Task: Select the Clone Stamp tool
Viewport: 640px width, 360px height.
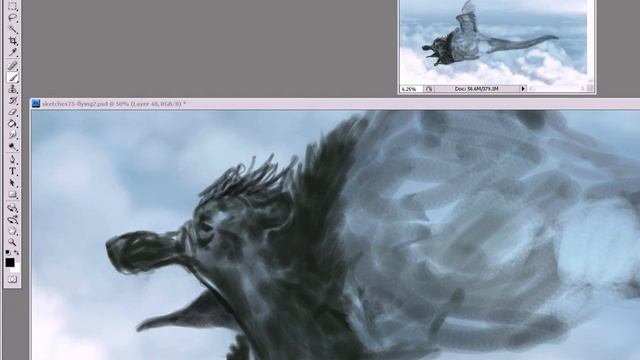Action: [13, 89]
